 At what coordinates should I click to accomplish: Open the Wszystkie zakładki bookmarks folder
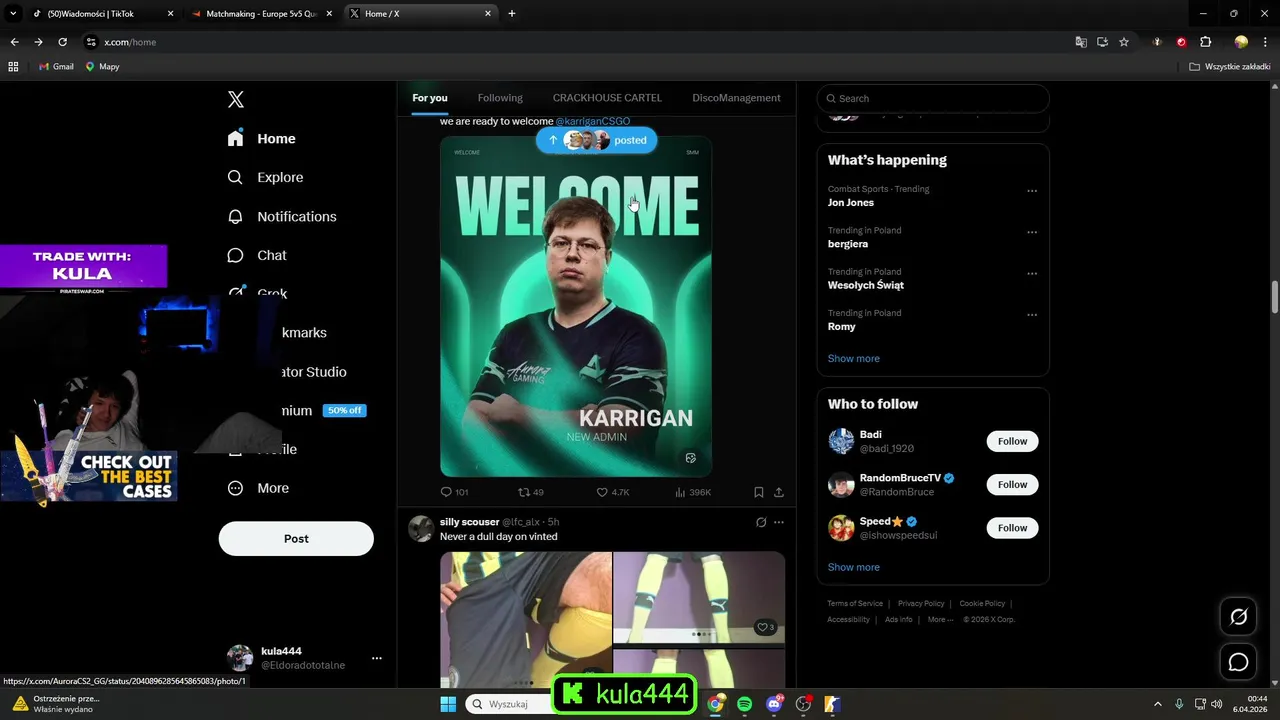(1229, 66)
